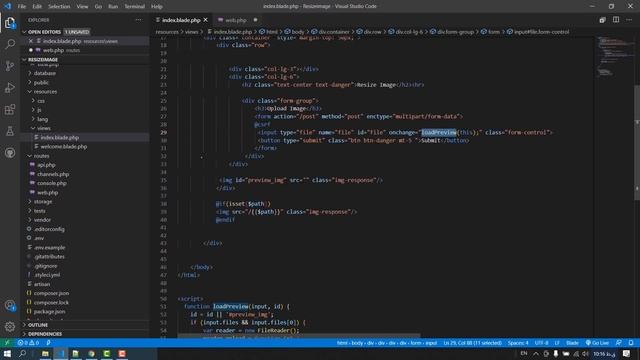Viewport: 640px width, 360px height.
Task: Open package.json file
Action: coord(50,311)
